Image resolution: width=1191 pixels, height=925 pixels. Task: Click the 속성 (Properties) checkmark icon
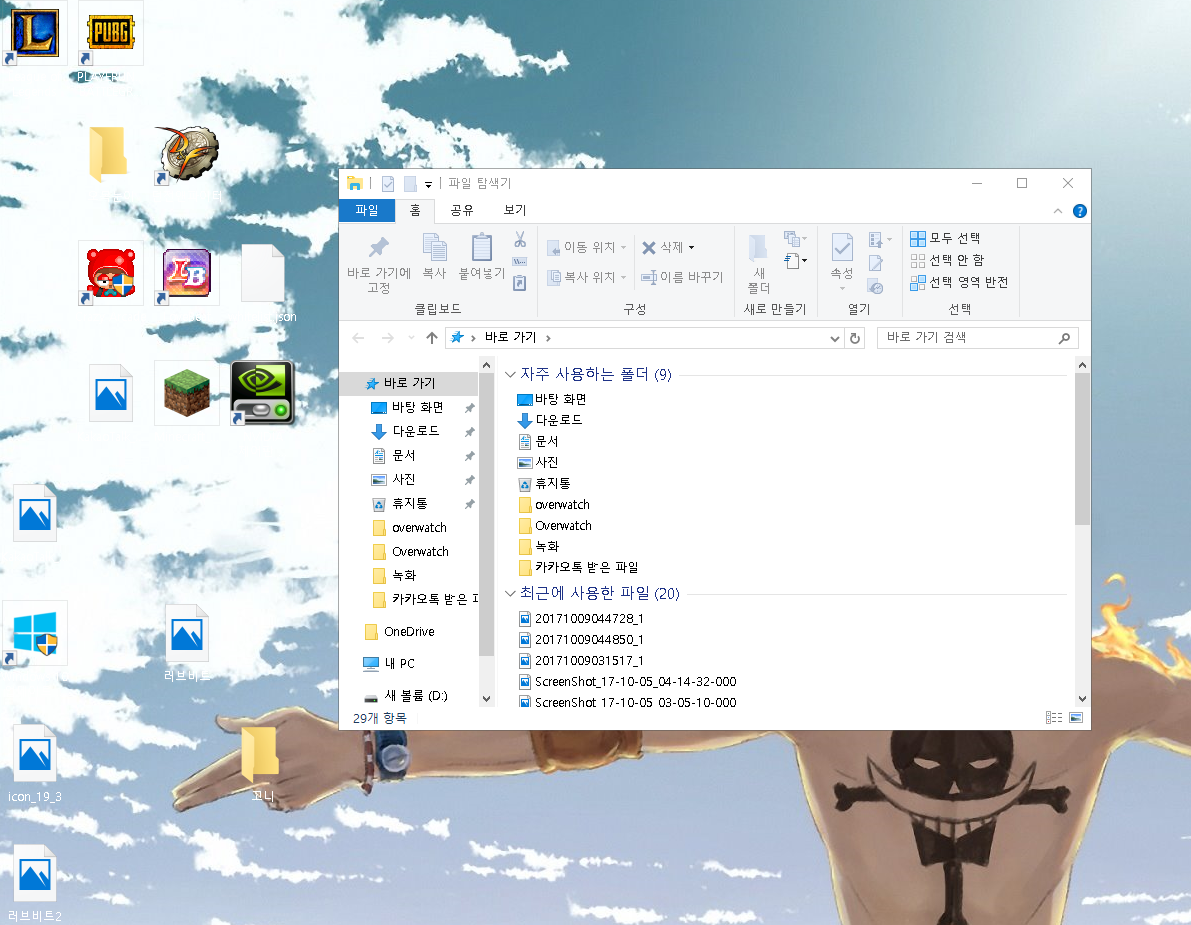tap(842, 248)
